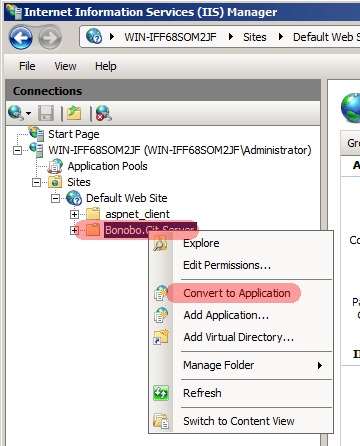Click the Connections panel header

pos(163,91)
